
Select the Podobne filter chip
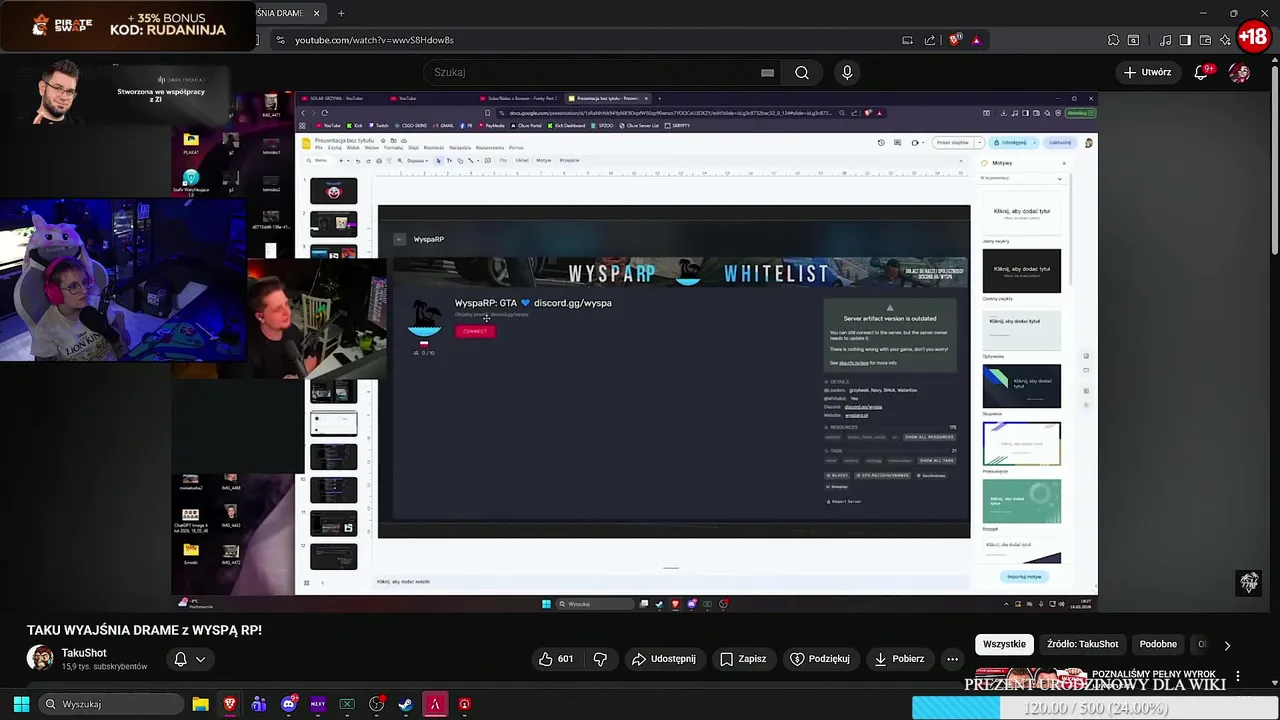click(1158, 644)
